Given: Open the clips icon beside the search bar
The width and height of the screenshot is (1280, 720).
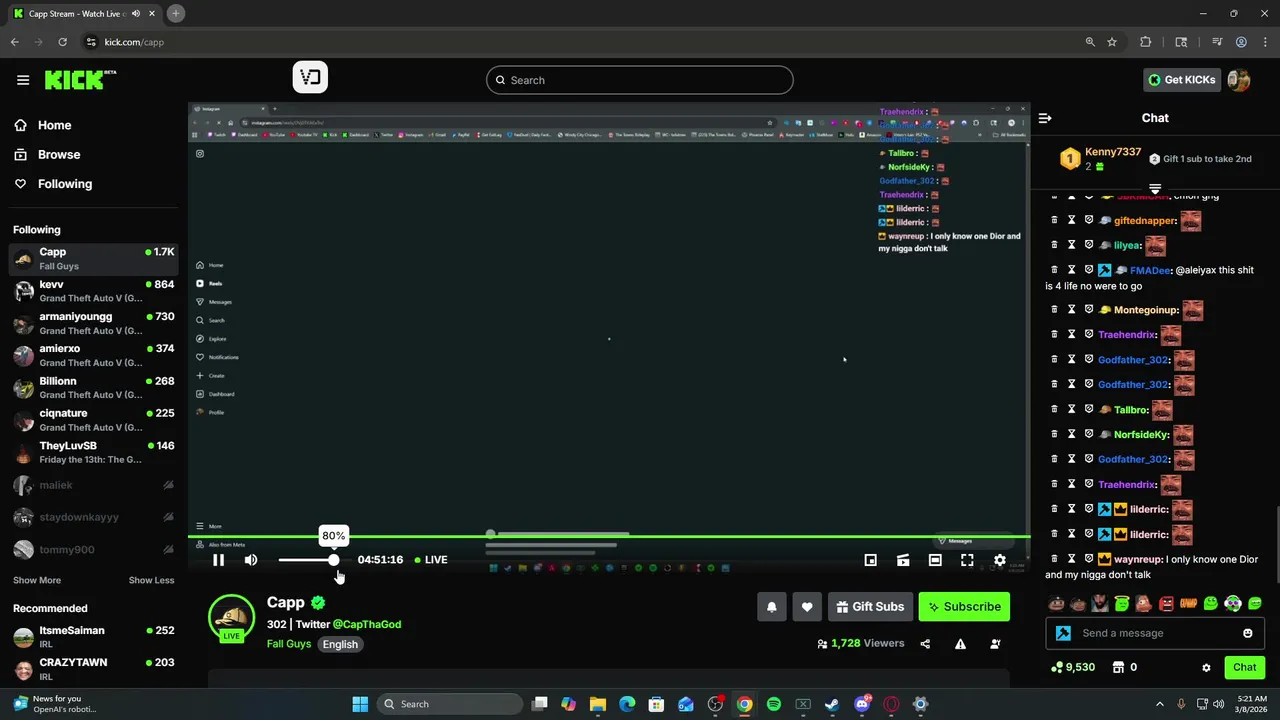Looking at the screenshot, I should pyautogui.click(x=310, y=78).
